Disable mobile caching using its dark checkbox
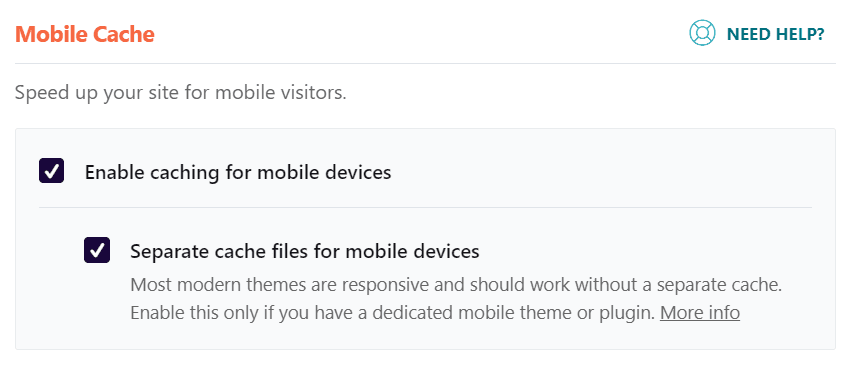This screenshot has width=858, height=376. click(51, 171)
